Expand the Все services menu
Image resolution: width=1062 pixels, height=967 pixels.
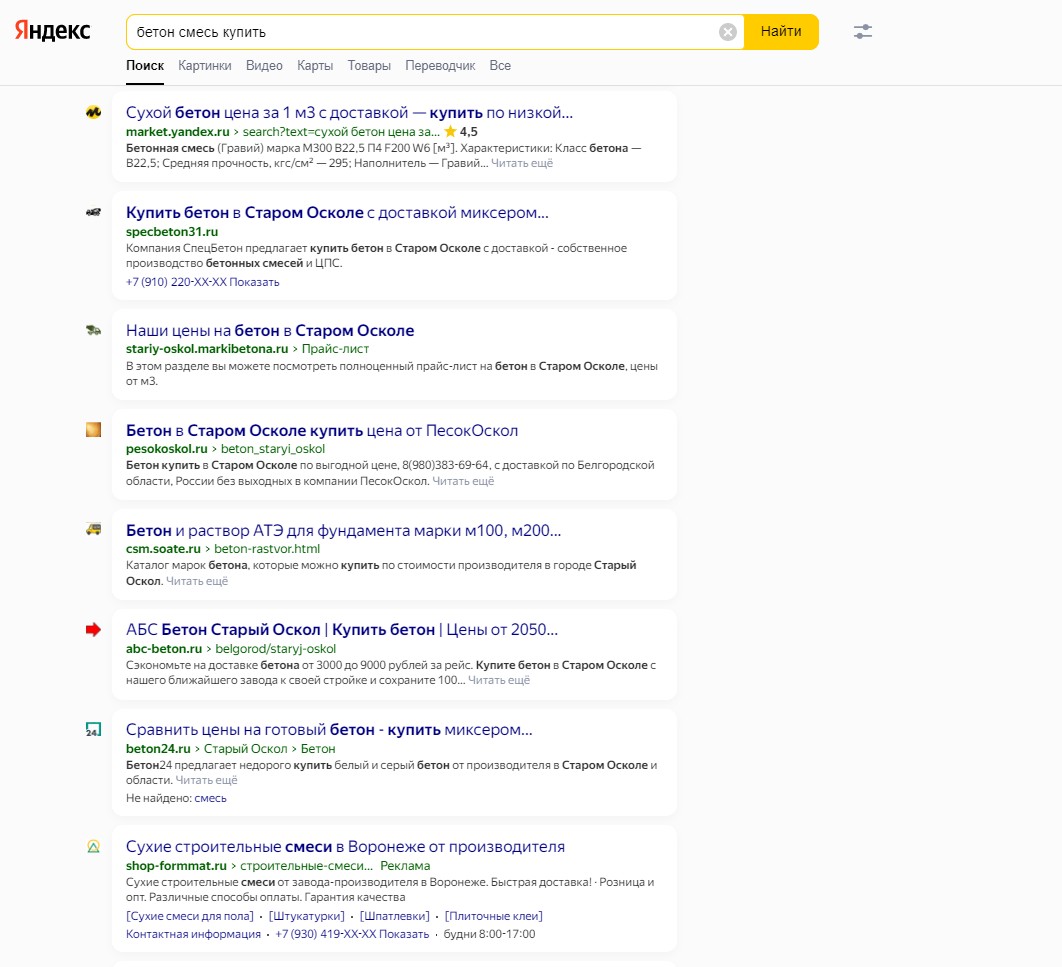[x=500, y=66]
